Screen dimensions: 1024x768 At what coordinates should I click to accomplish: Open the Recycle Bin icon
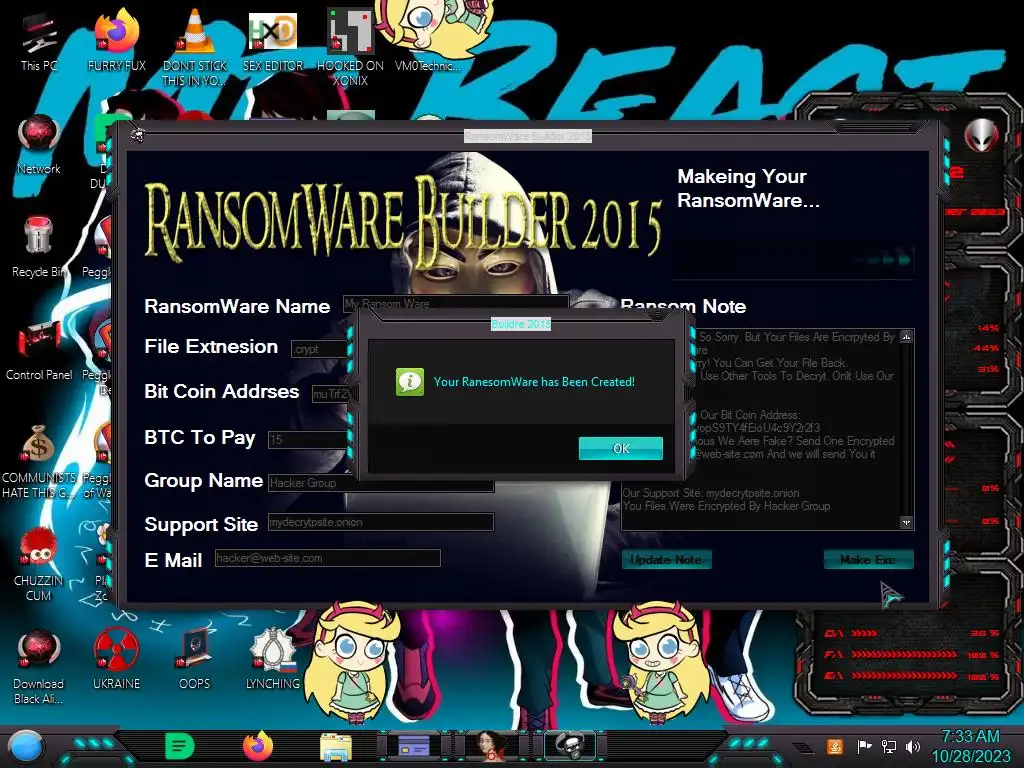pos(39,247)
